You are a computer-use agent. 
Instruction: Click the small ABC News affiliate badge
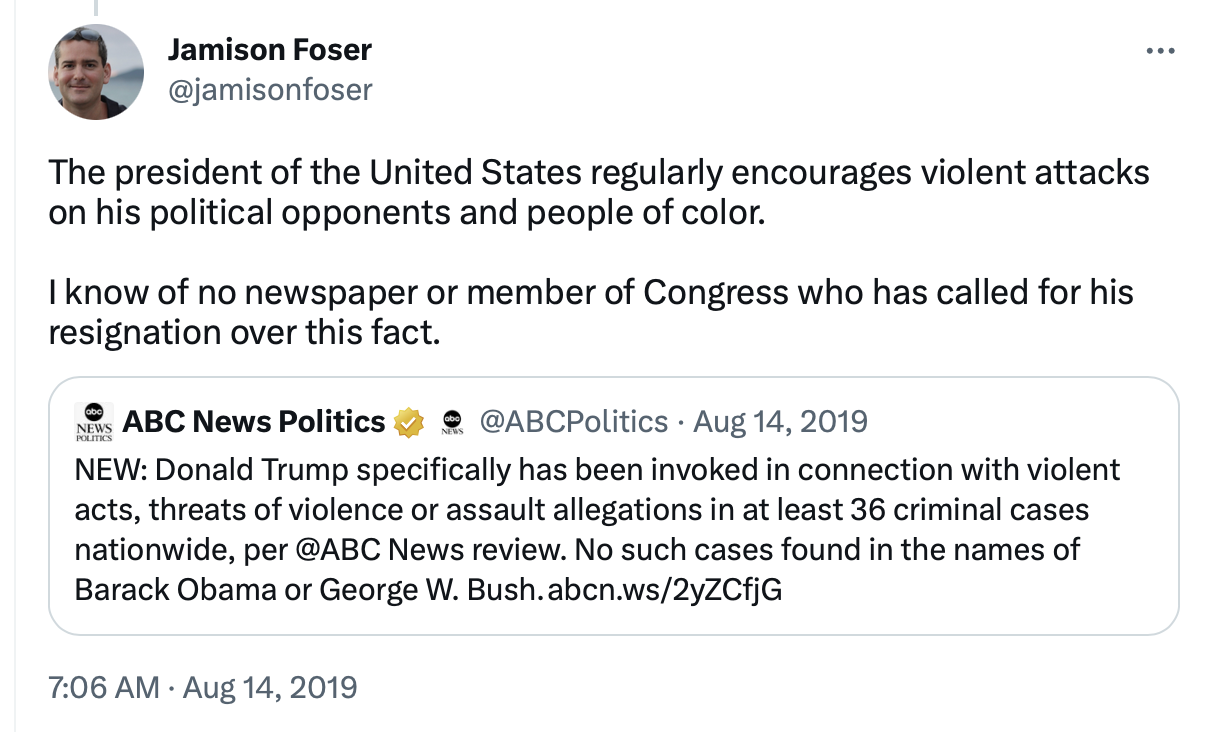tap(452, 423)
